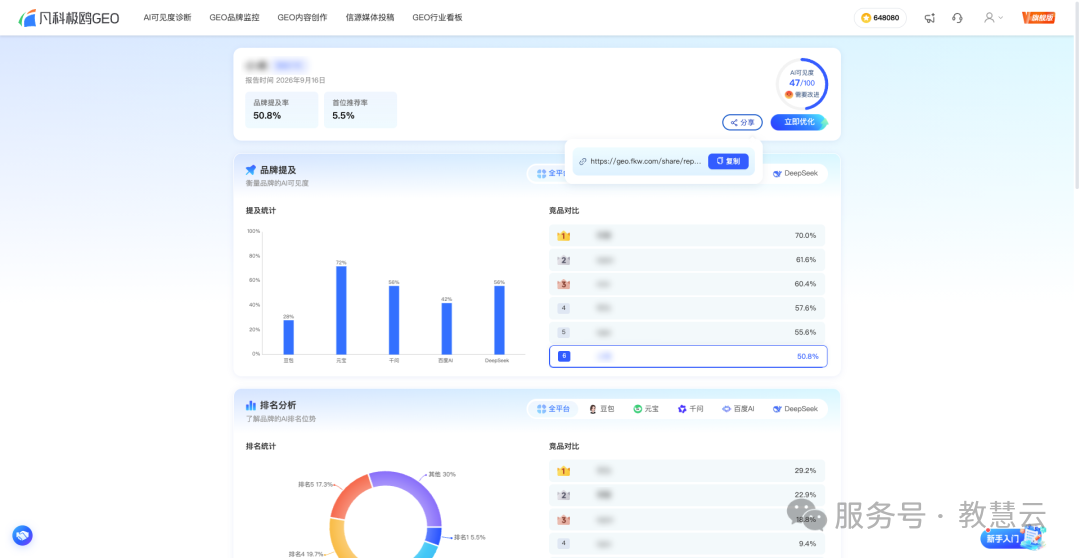Viewport: 1080px width, 558px height.
Task: Click the 首位推荐率 5.5% card
Action: pos(360,110)
